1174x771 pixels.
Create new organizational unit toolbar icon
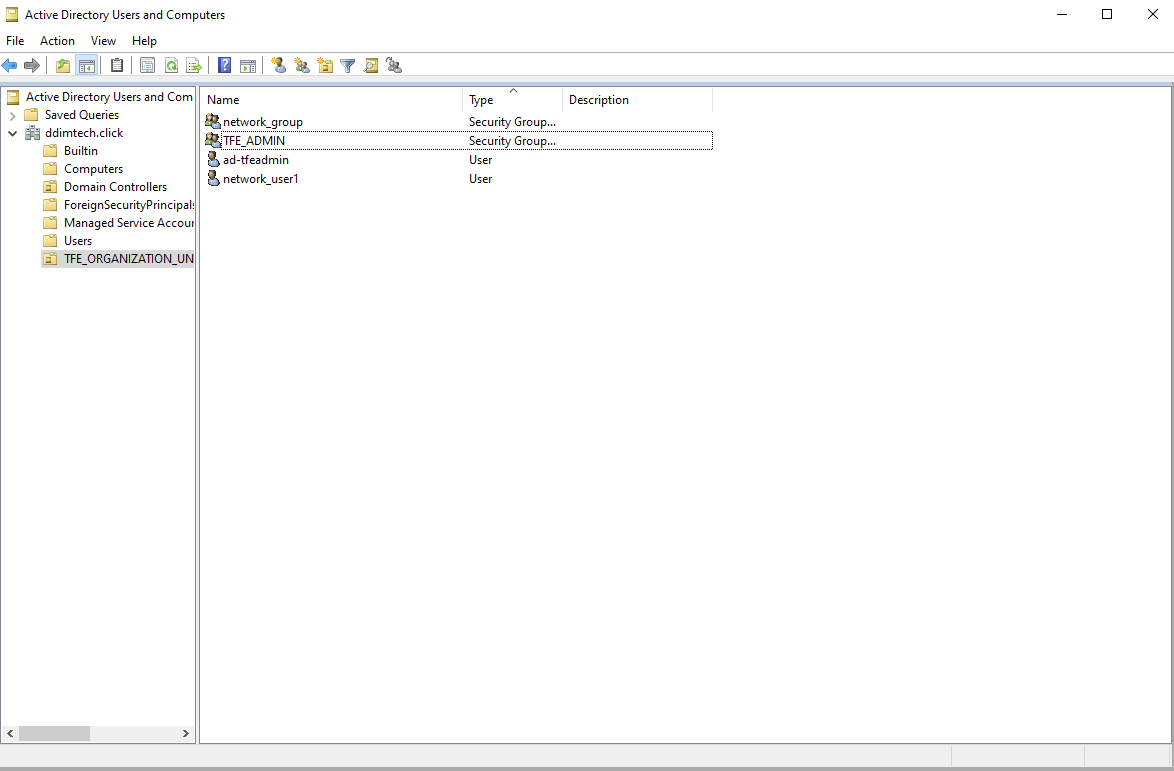[325, 66]
